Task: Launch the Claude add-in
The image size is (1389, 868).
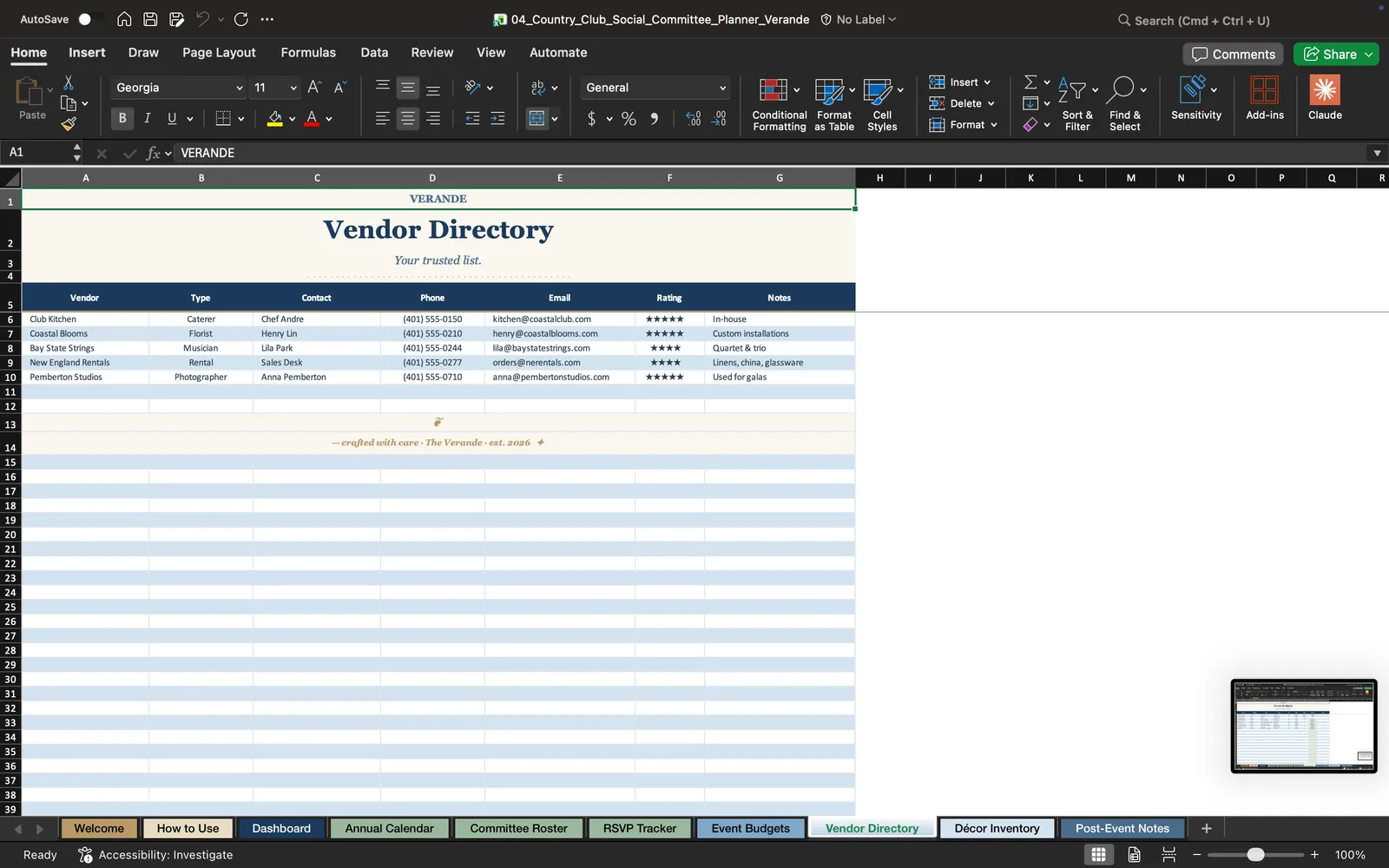Action: pyautogui.click(x=1325, y=97)
